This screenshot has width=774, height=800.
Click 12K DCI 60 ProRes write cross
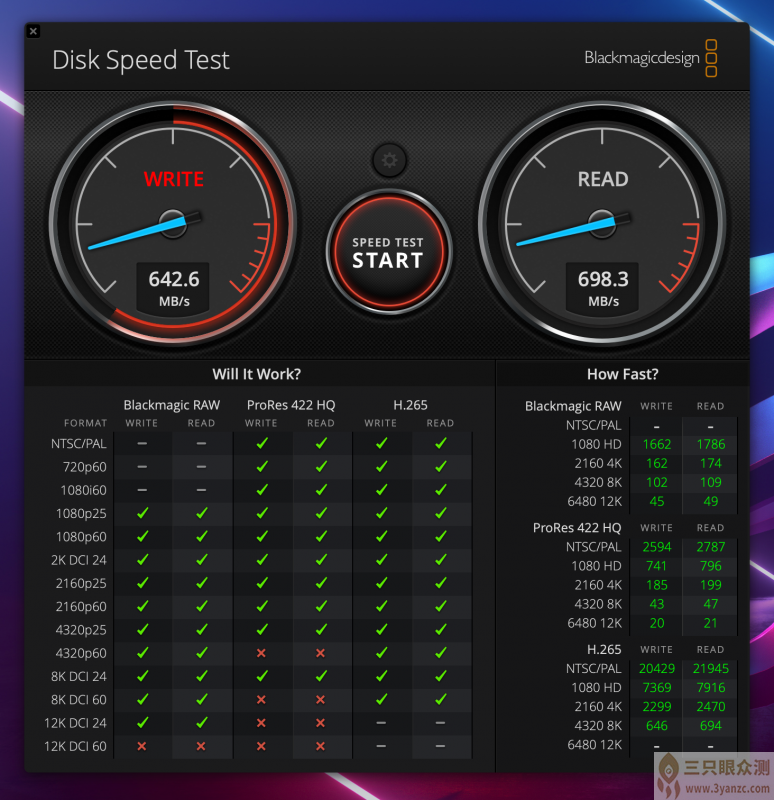tap(261, 746)
